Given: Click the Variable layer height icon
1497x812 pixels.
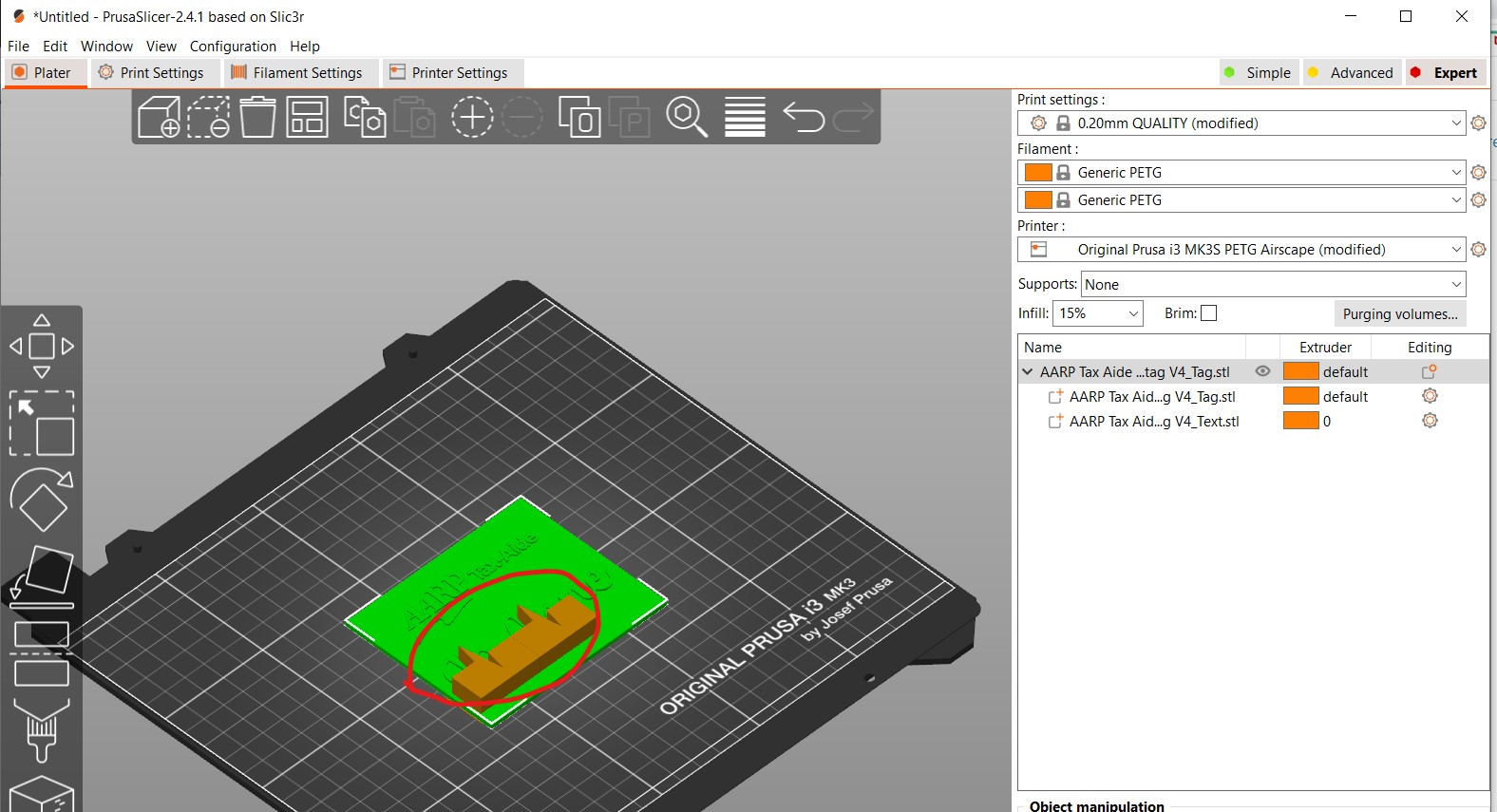Looking at the screenshot, I should point(745,117).
